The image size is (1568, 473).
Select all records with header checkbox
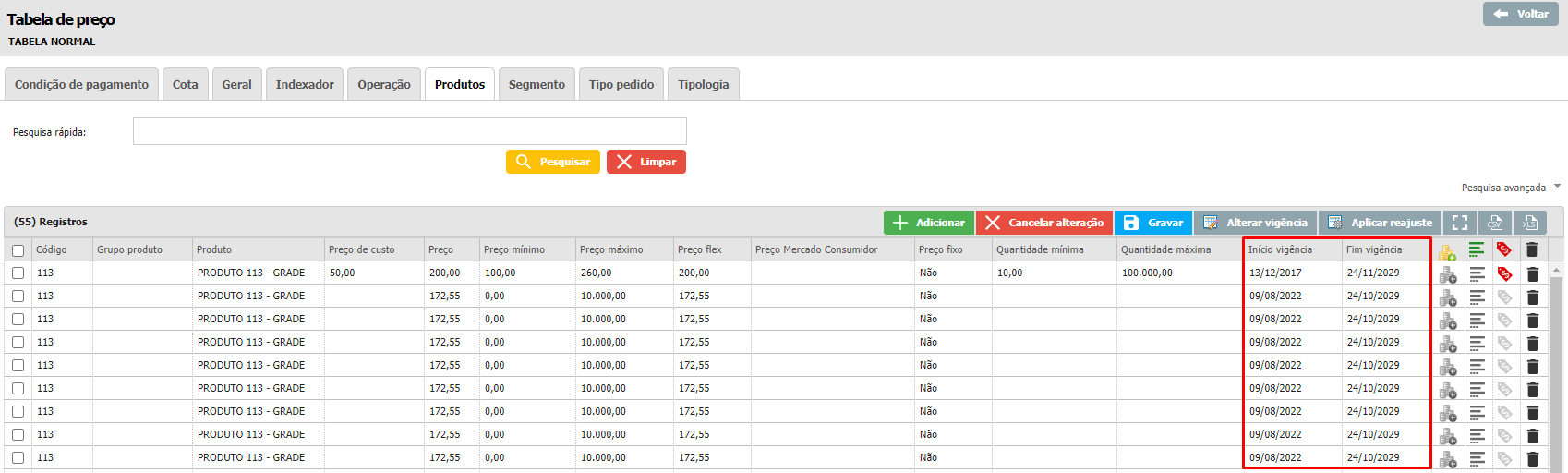click(x=18, y=250)
